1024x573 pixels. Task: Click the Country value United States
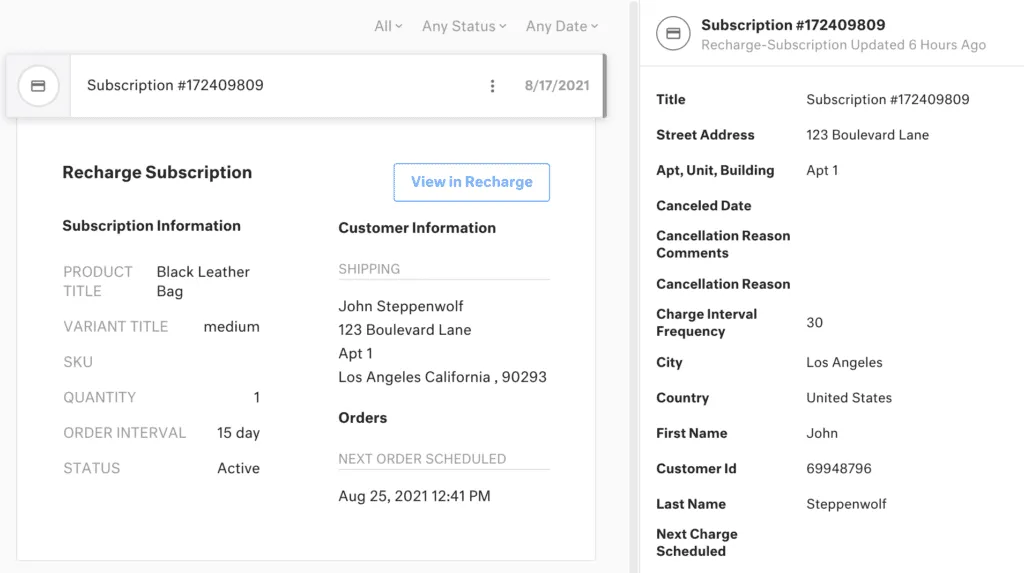click(x=849, y=398)
